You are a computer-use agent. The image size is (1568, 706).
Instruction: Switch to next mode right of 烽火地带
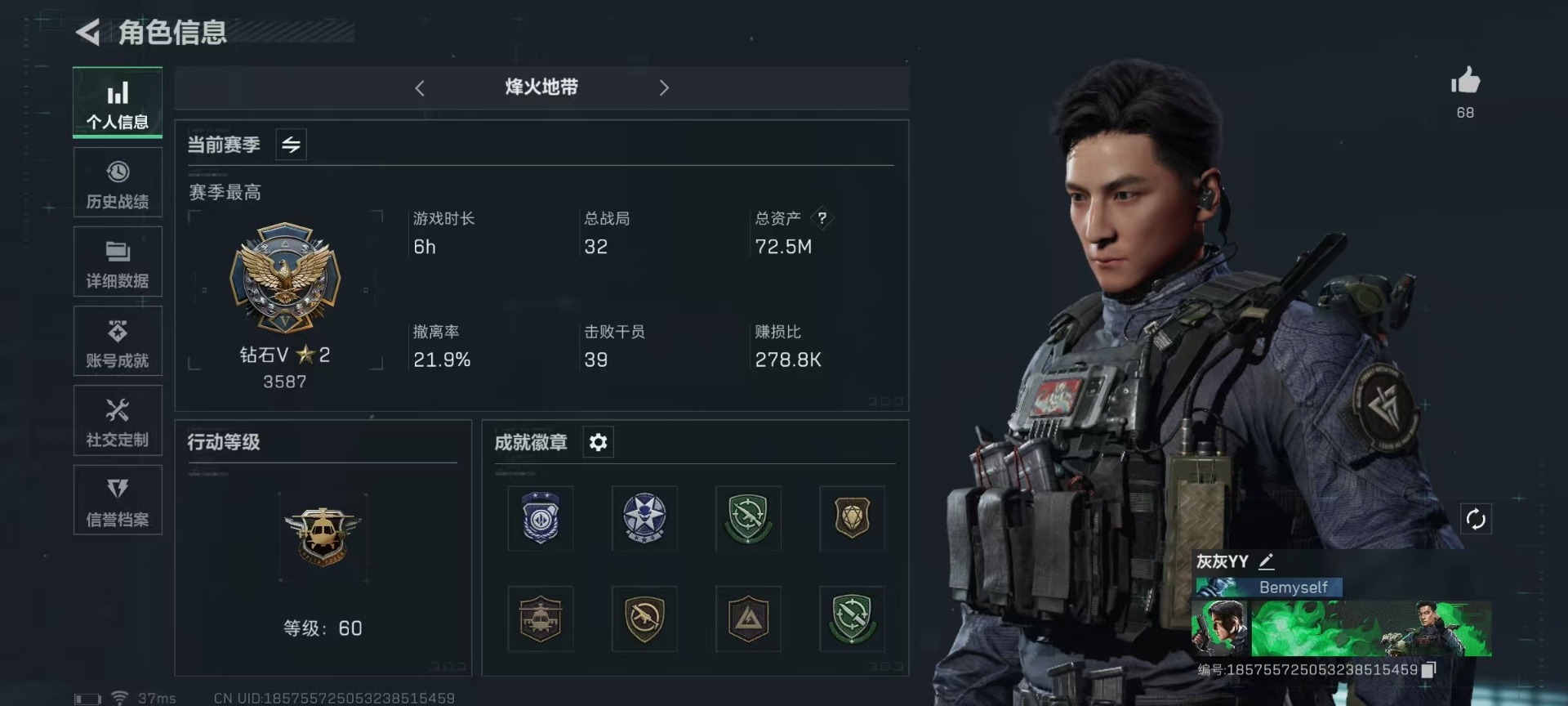tap(664, 88)
